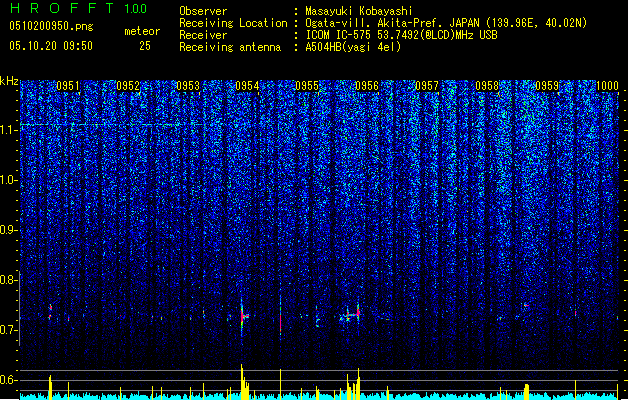Click the "Receiver" field label
This screenshot has width=629, height=400.
pyautogui.click(x=203, y=35)
